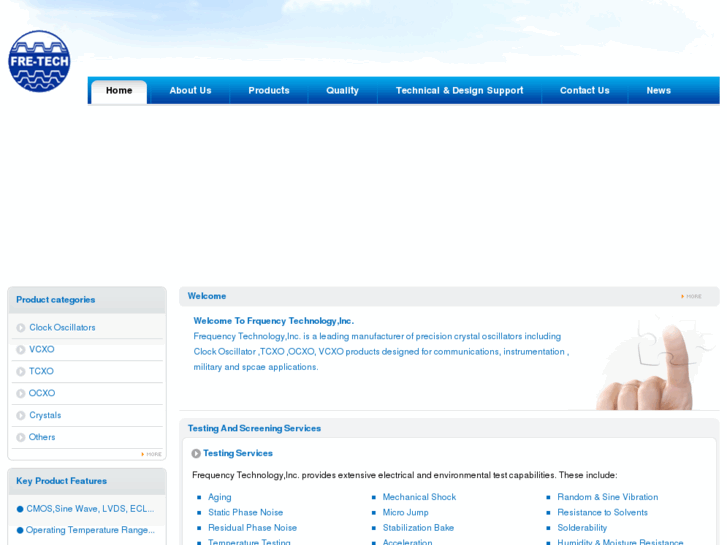Open Random & Sine Vibration link

coord(608,497)
